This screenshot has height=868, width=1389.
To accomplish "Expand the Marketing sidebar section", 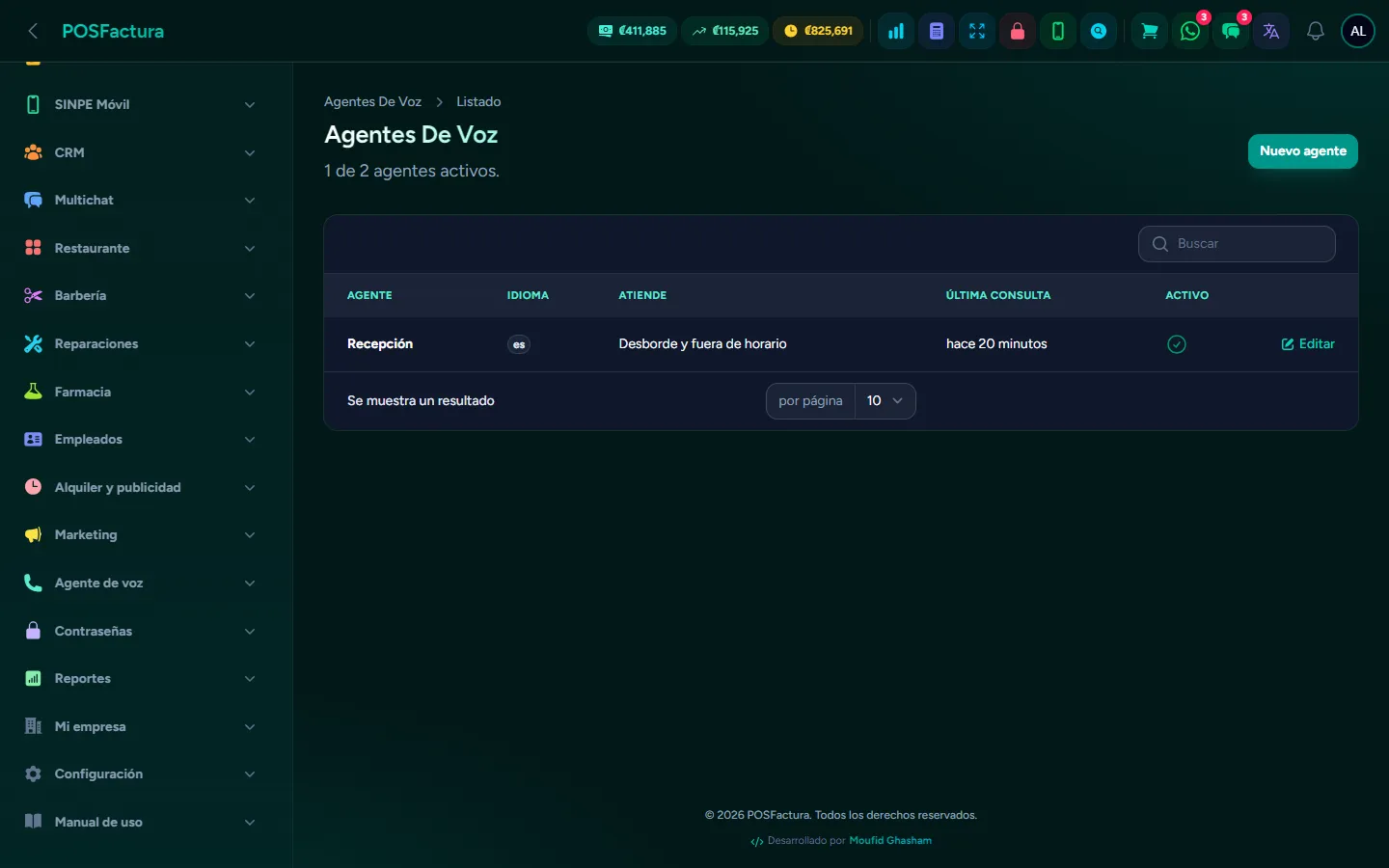I will [140, 534].
